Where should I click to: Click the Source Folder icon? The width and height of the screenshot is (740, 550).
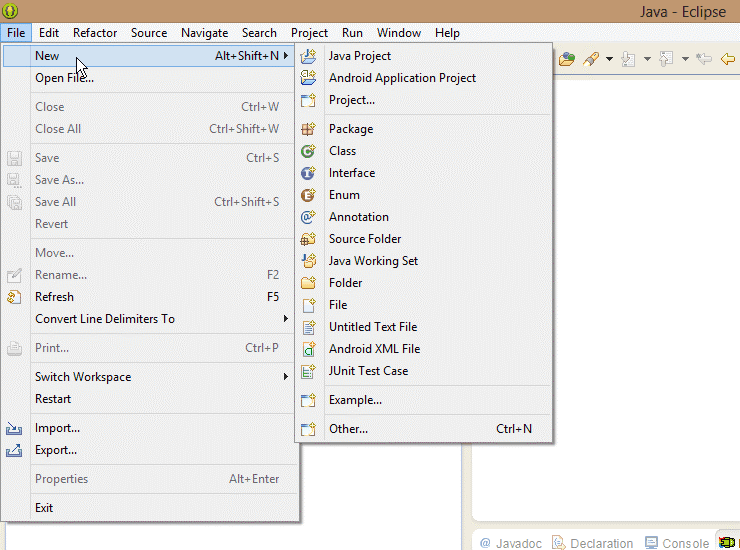point(308,239)
